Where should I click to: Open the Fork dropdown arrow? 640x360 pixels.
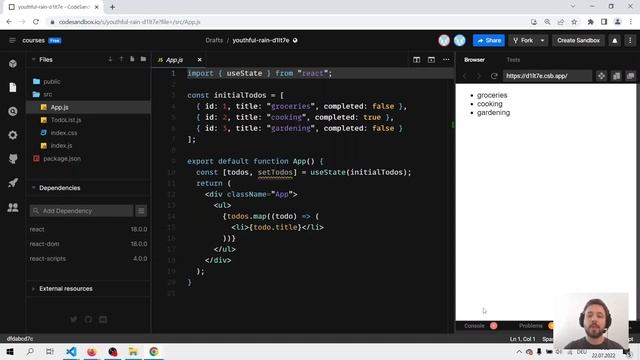coord(542,40)
